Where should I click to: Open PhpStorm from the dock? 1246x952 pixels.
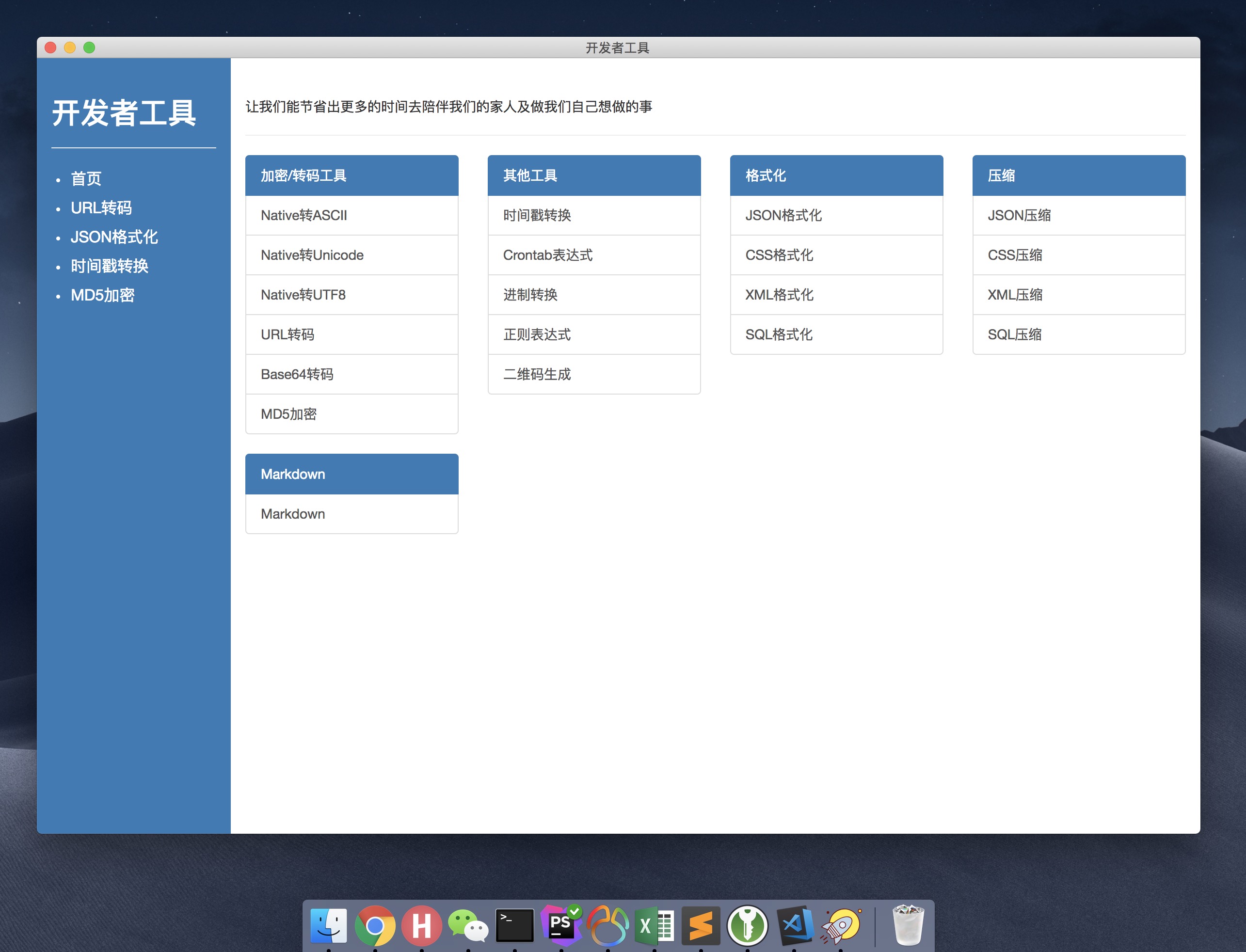(x=560, y=926)
